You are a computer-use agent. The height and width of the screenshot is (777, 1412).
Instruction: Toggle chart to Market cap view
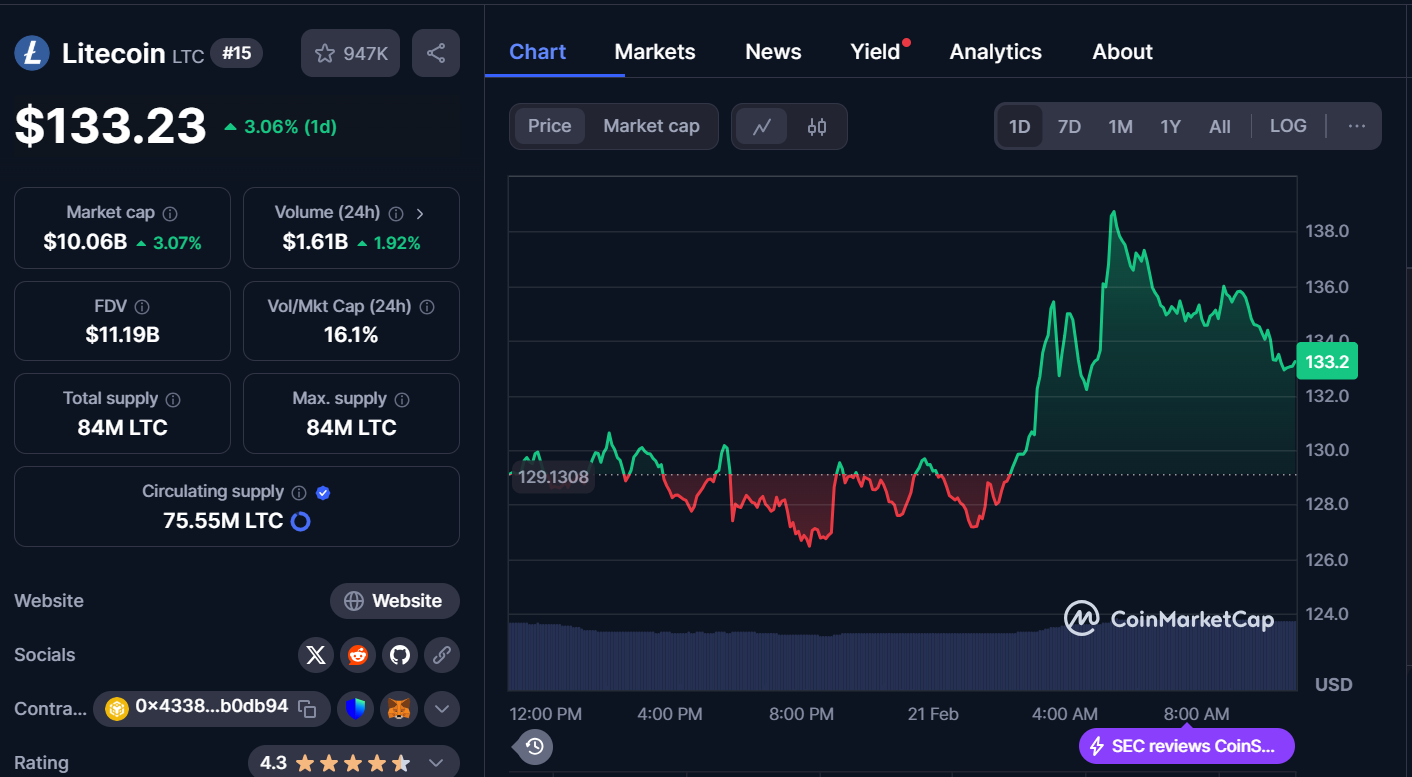coord(651,126)
